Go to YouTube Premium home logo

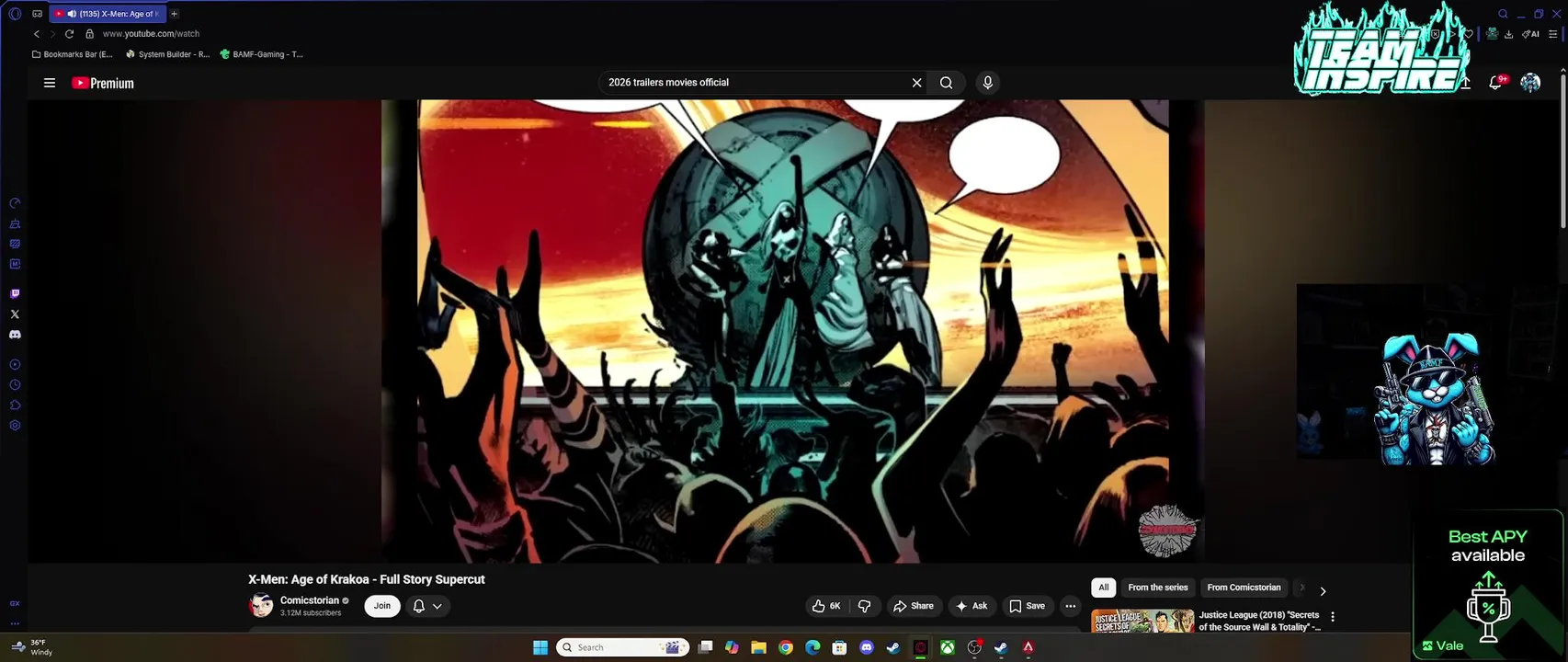(103, 83)
